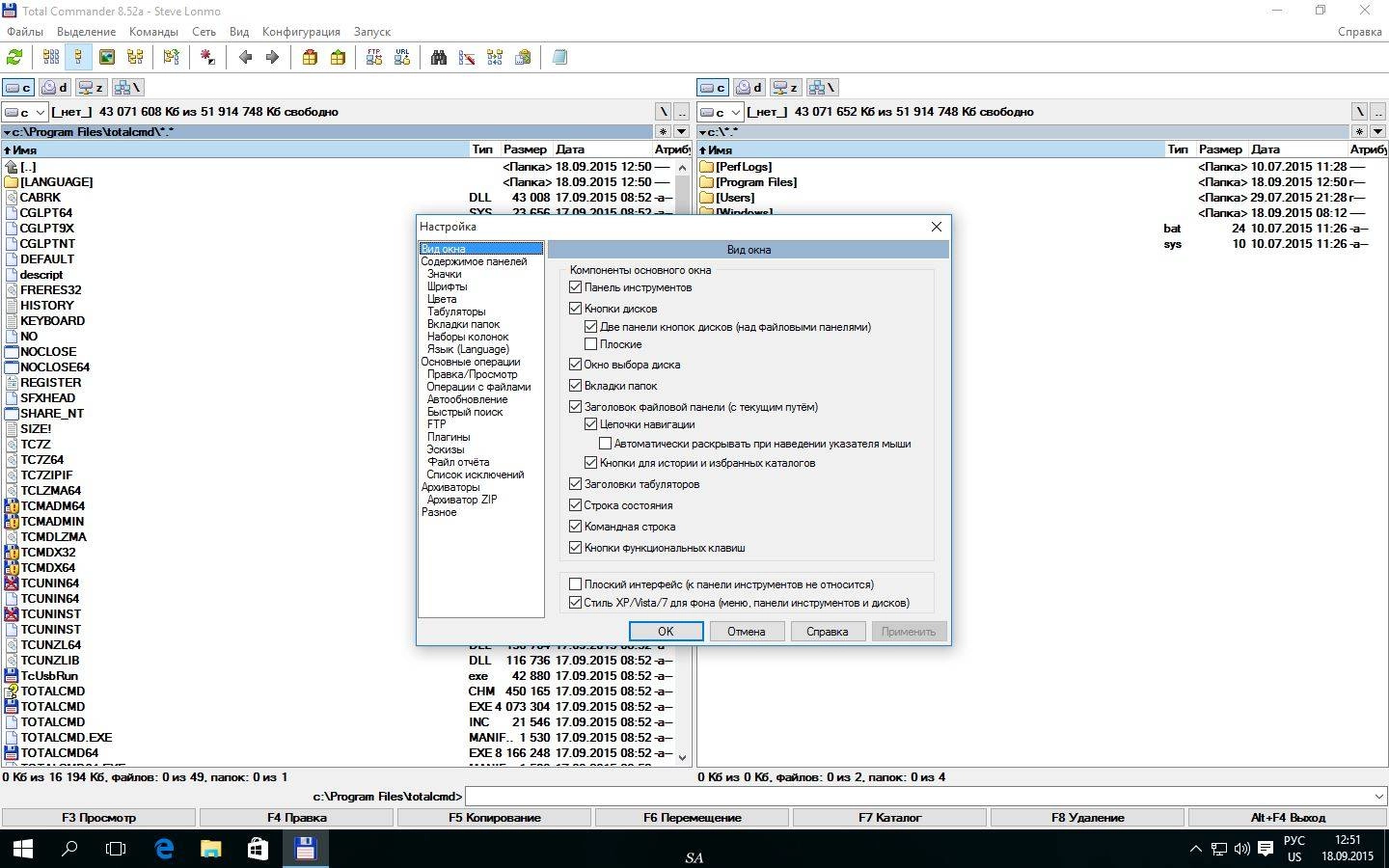Toggle the 'Кнопки дисков' checkbox
The width and height of the screenshot is (1389, 868).
[576, 309]
